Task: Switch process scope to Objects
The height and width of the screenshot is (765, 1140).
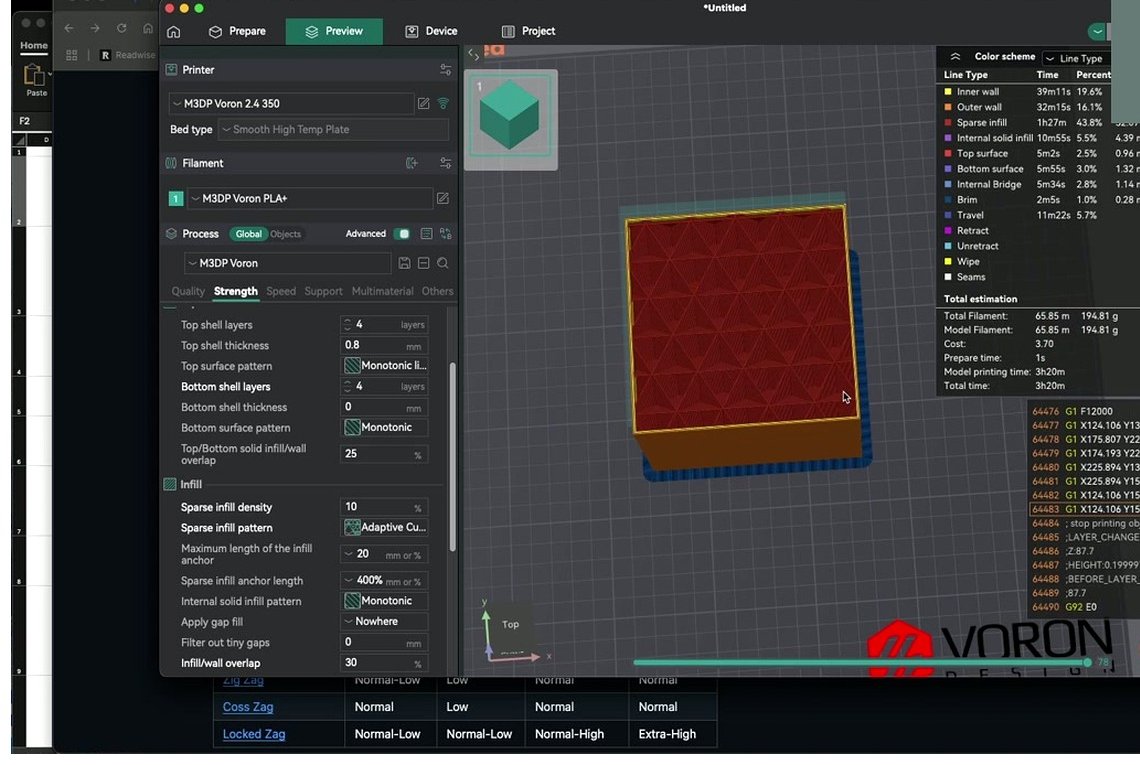Action: [x=286, y=233]
